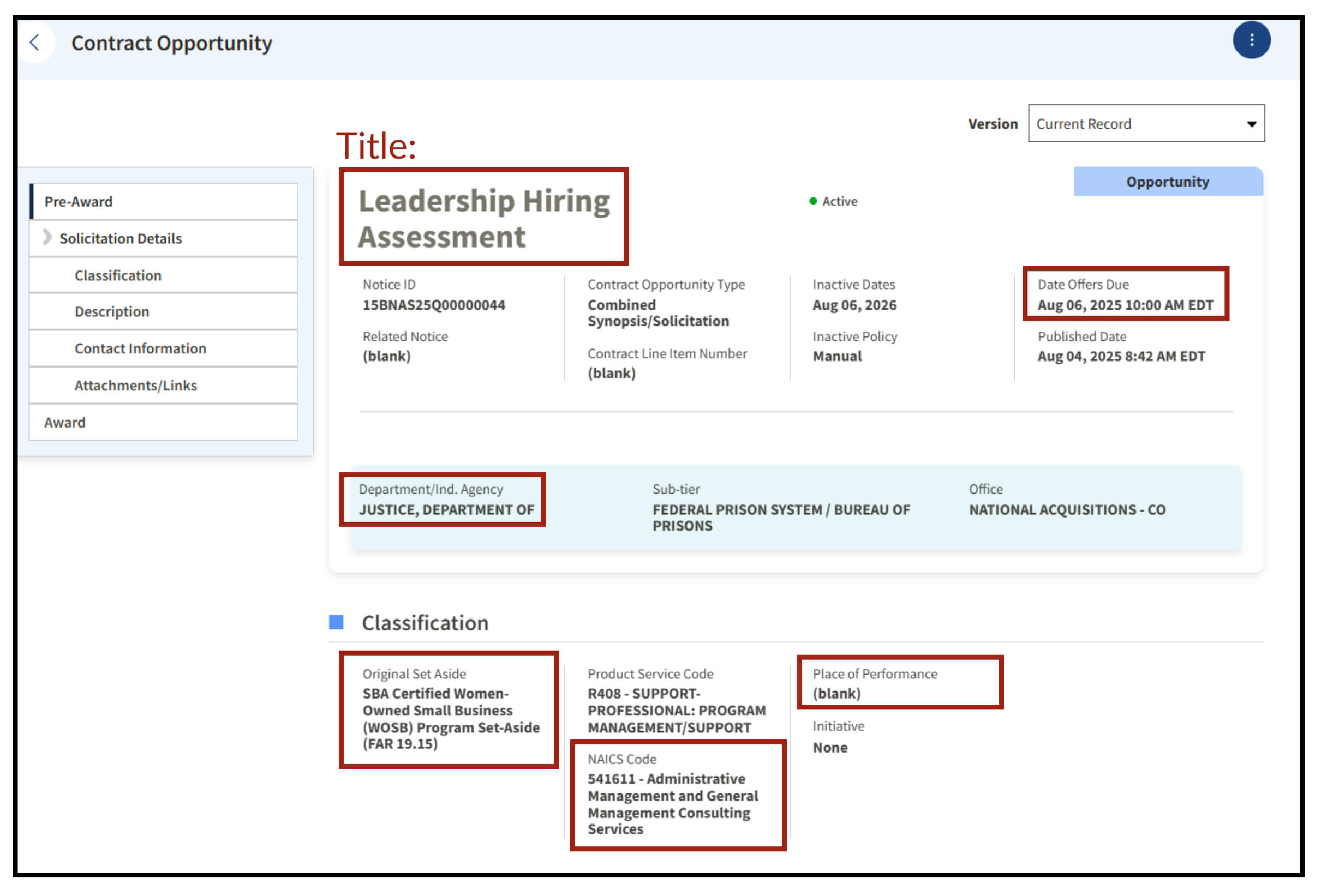The height and width of the screenshot is (896, 1321).
Task: Open Contact Information section
Action: tap(140, 349)
